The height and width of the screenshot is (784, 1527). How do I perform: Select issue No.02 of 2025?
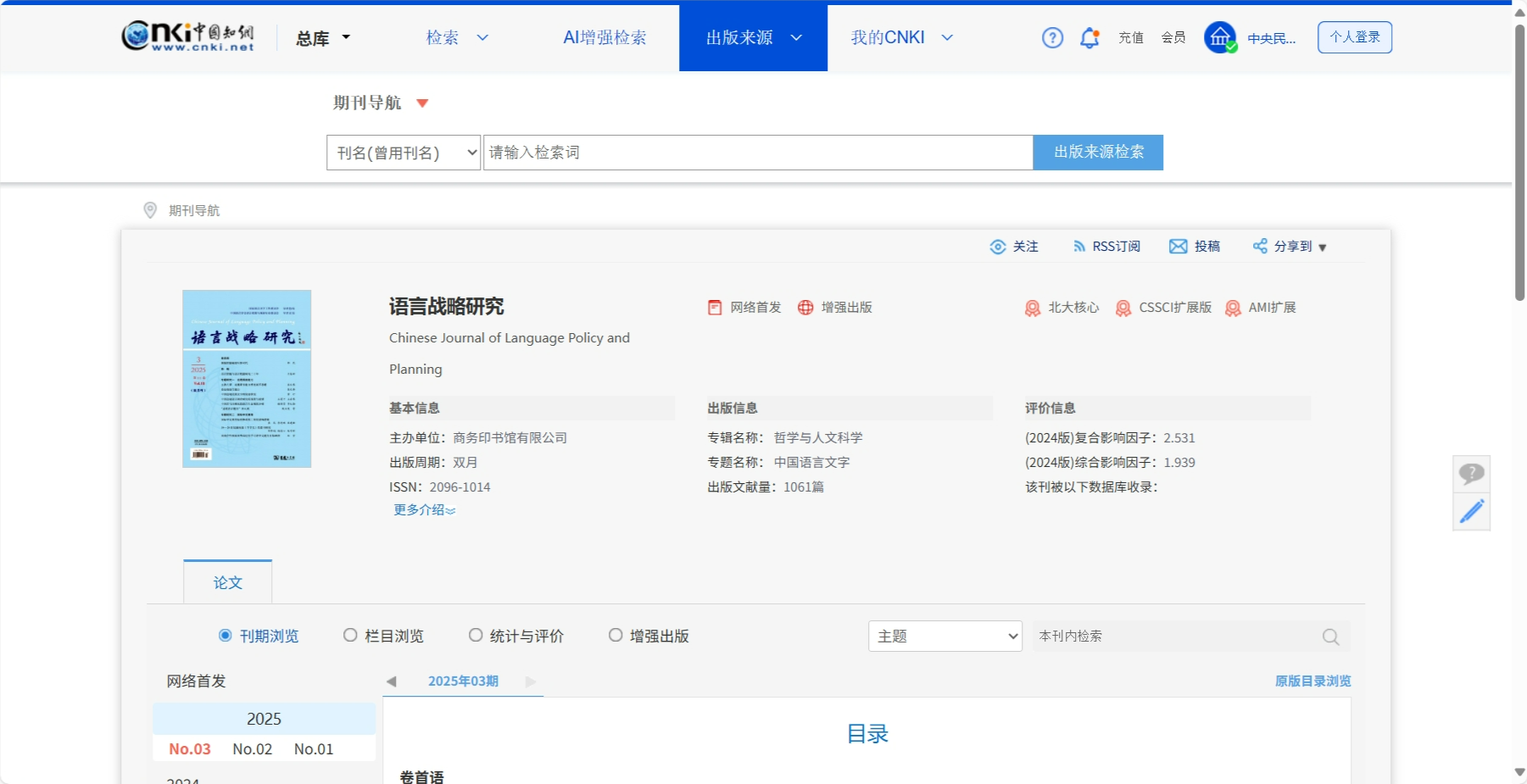pyautogui.click(x=253, y=749)
